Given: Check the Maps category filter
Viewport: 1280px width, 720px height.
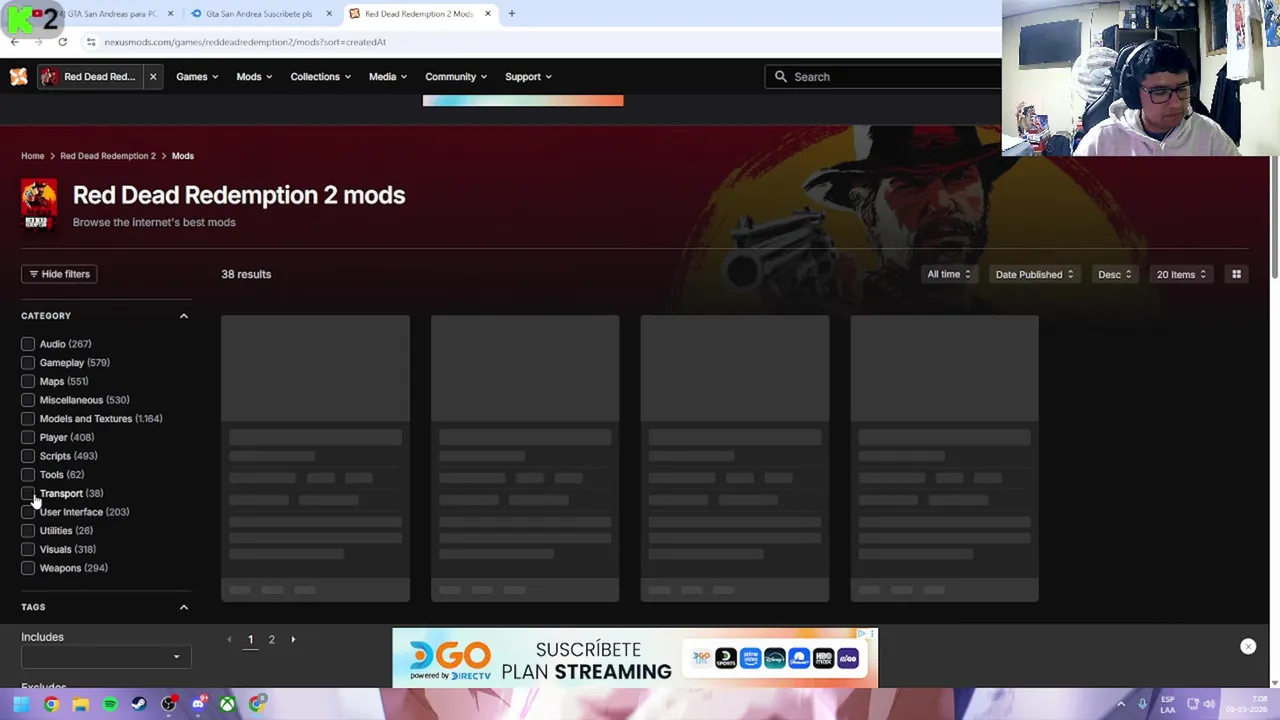Looking at the screenshot, I should tap(28, 381).
